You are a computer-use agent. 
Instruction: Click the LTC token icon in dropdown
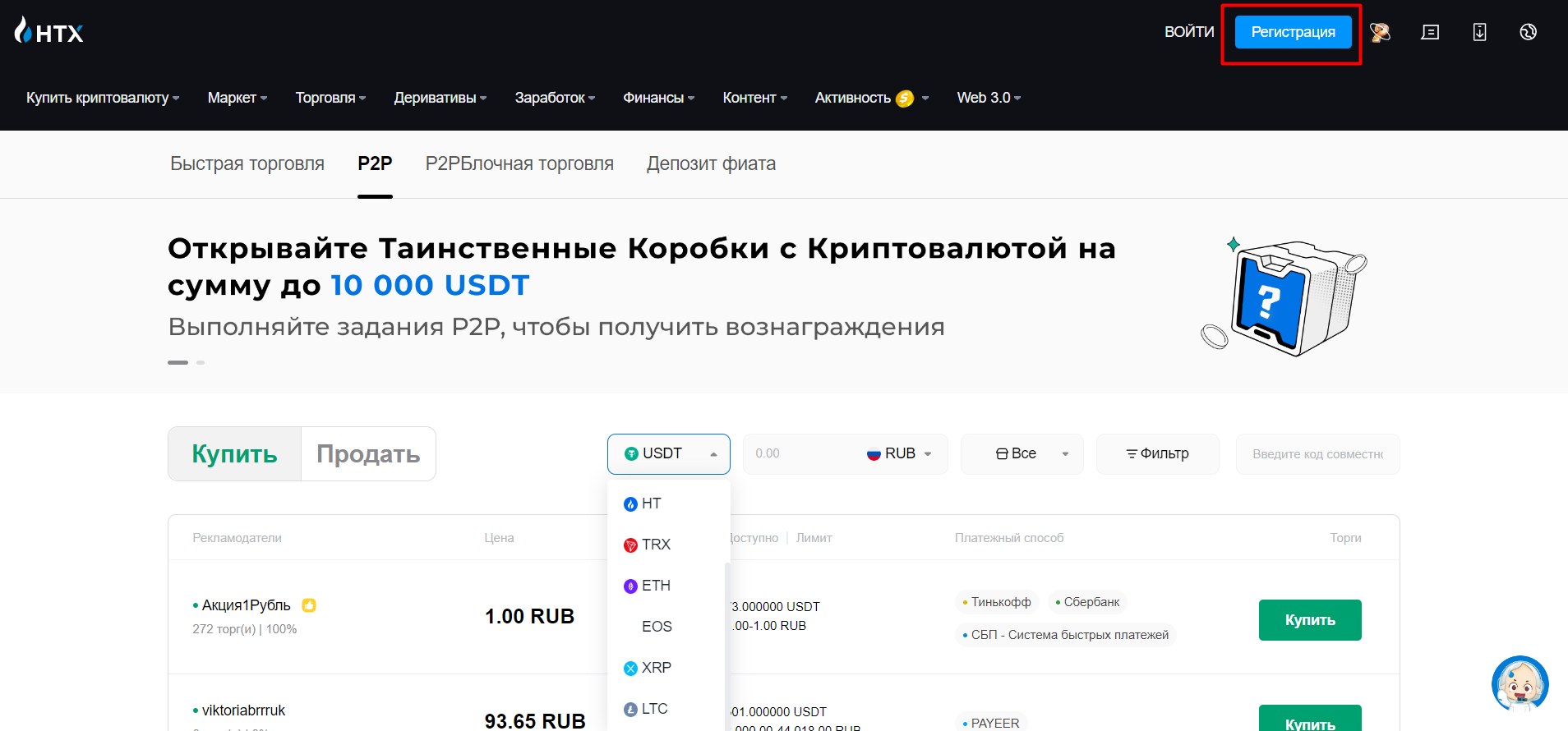pyautogui.click(x=630, y=710)
